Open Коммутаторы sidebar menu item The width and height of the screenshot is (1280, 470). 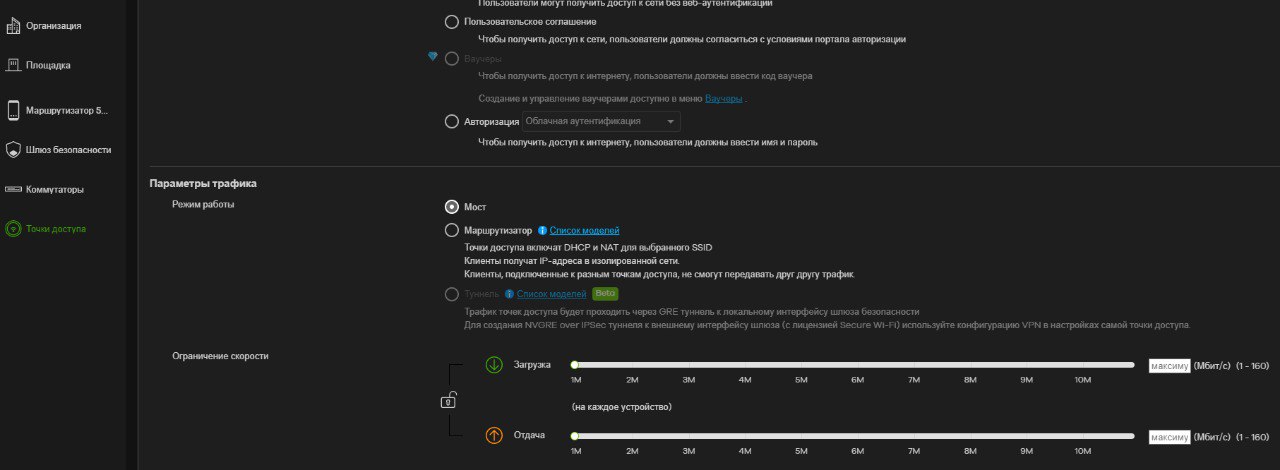point(55,189)
